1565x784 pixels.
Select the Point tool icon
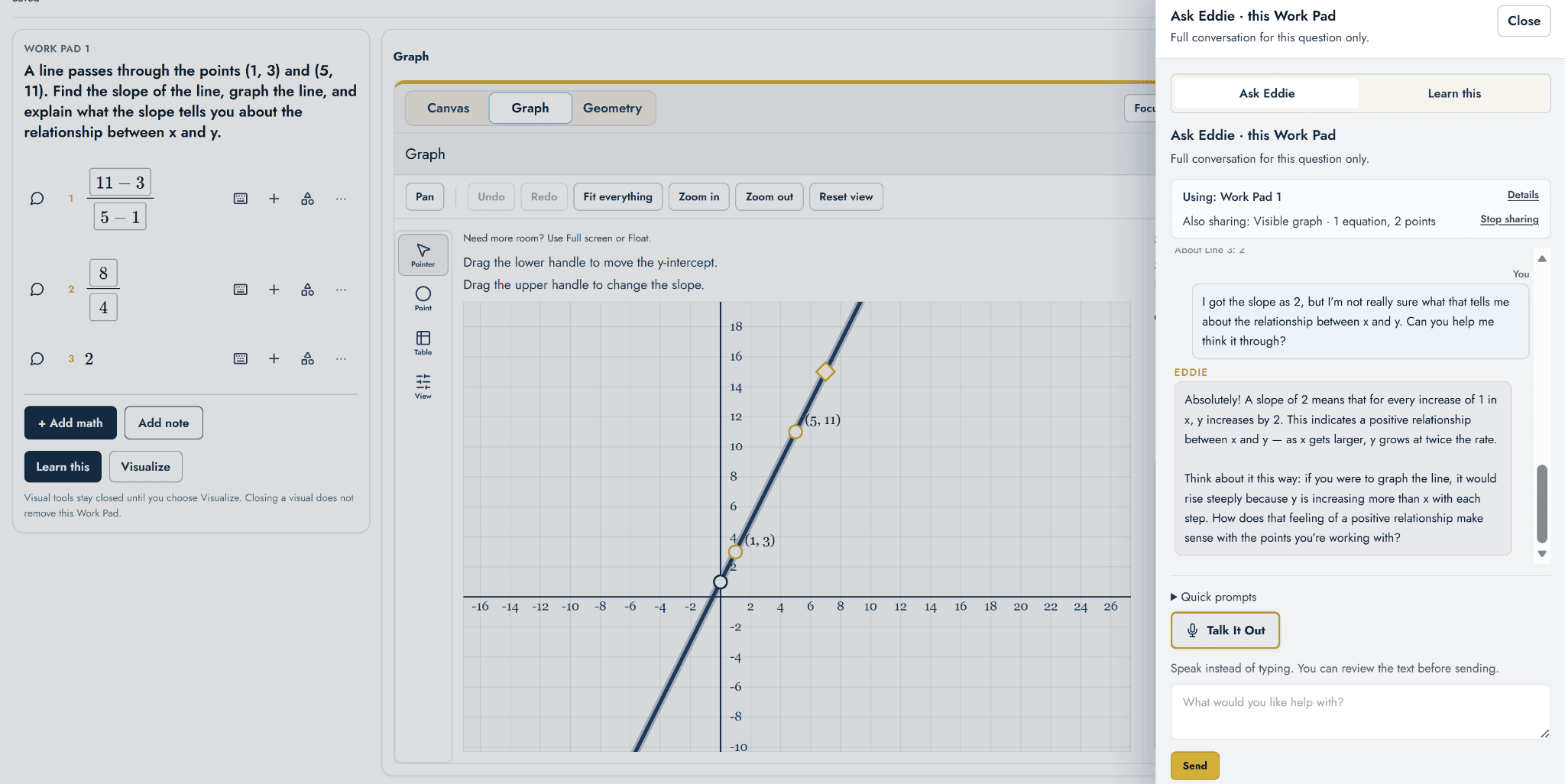click(x=423, y=298)
